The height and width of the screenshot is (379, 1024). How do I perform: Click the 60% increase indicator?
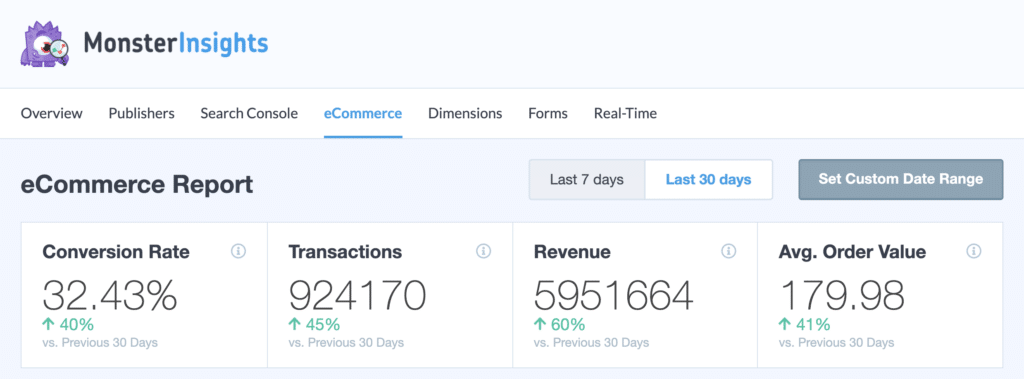[x=560, y=324]
